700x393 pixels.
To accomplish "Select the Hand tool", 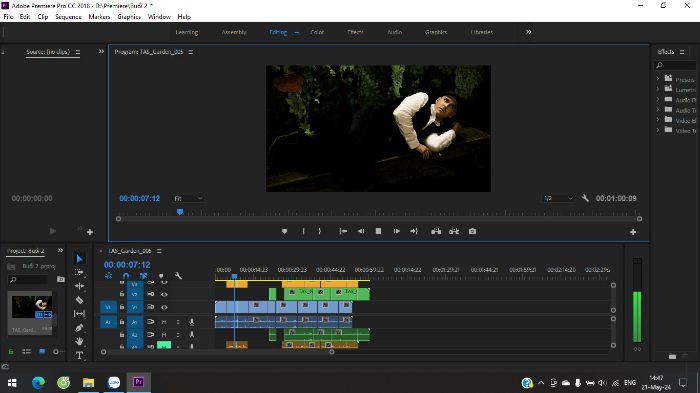I will coord(79,342).
